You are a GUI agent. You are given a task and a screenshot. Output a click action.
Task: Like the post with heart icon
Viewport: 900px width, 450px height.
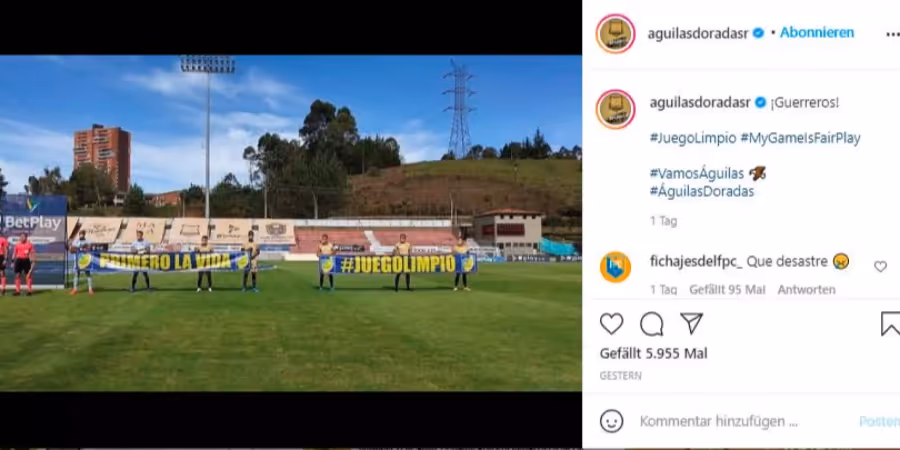point(611,324)
